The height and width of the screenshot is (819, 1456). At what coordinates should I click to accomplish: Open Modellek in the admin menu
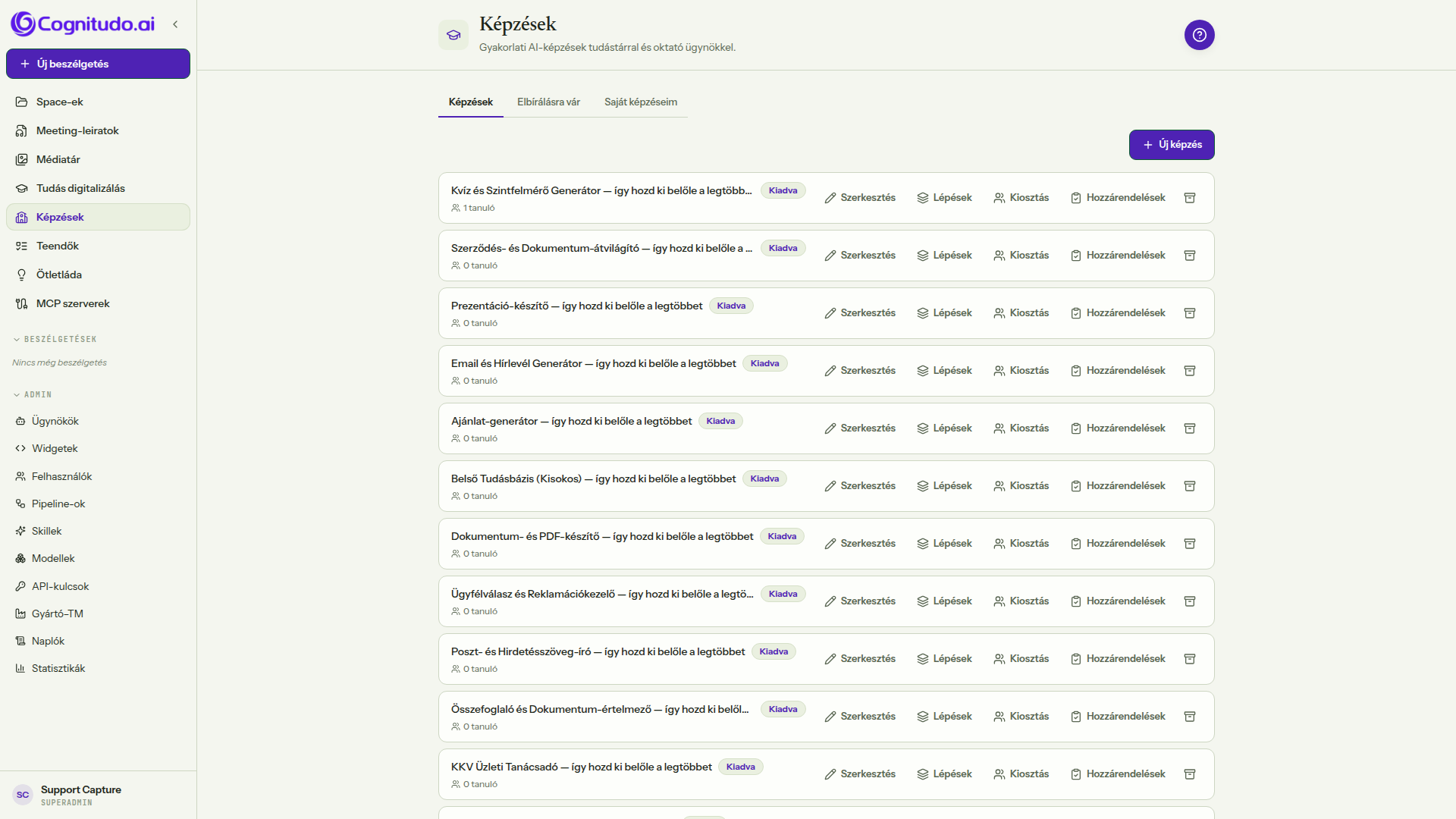[98, 558]
